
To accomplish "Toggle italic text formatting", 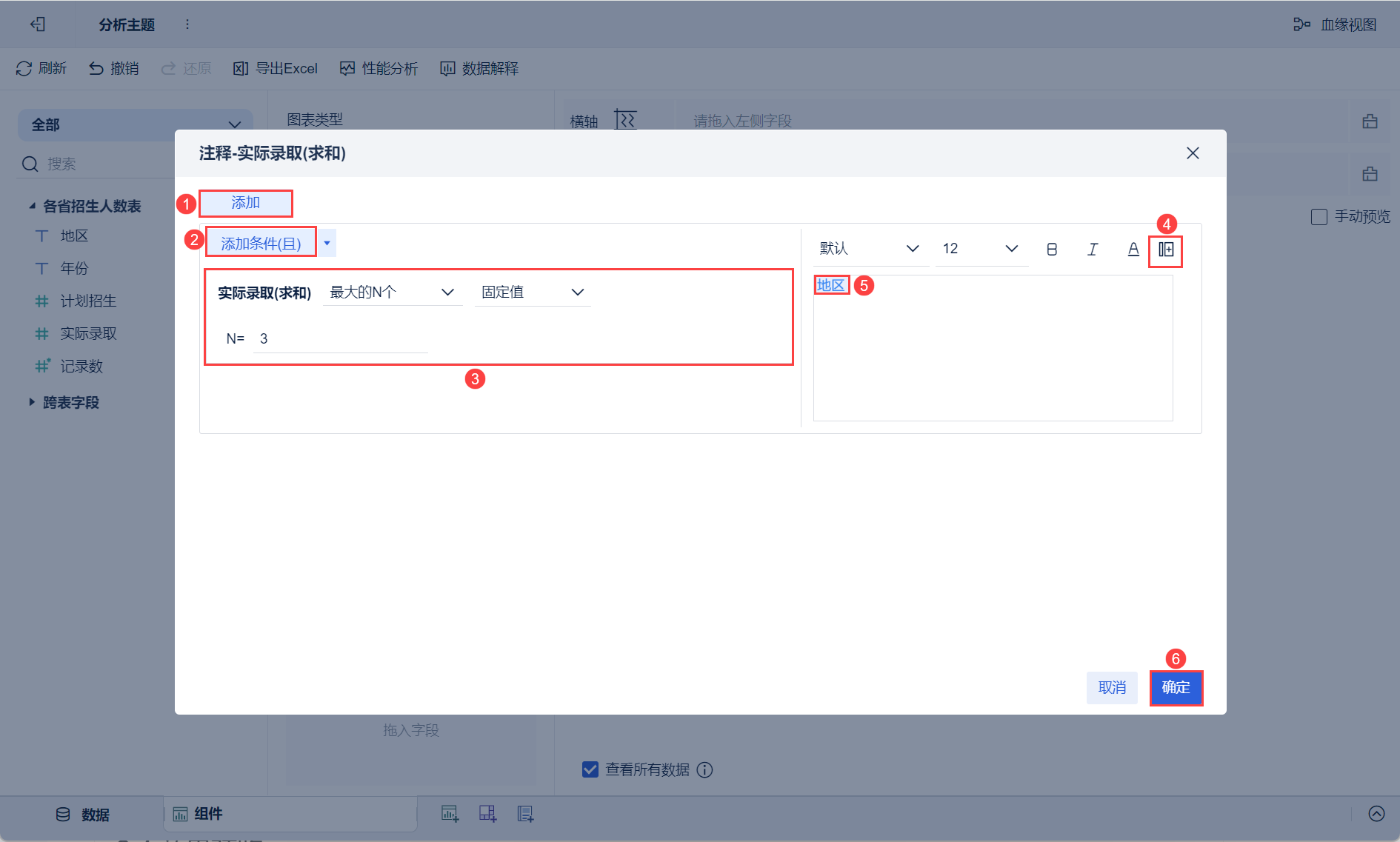I will pyautogui.click(x=1093, y=250).
